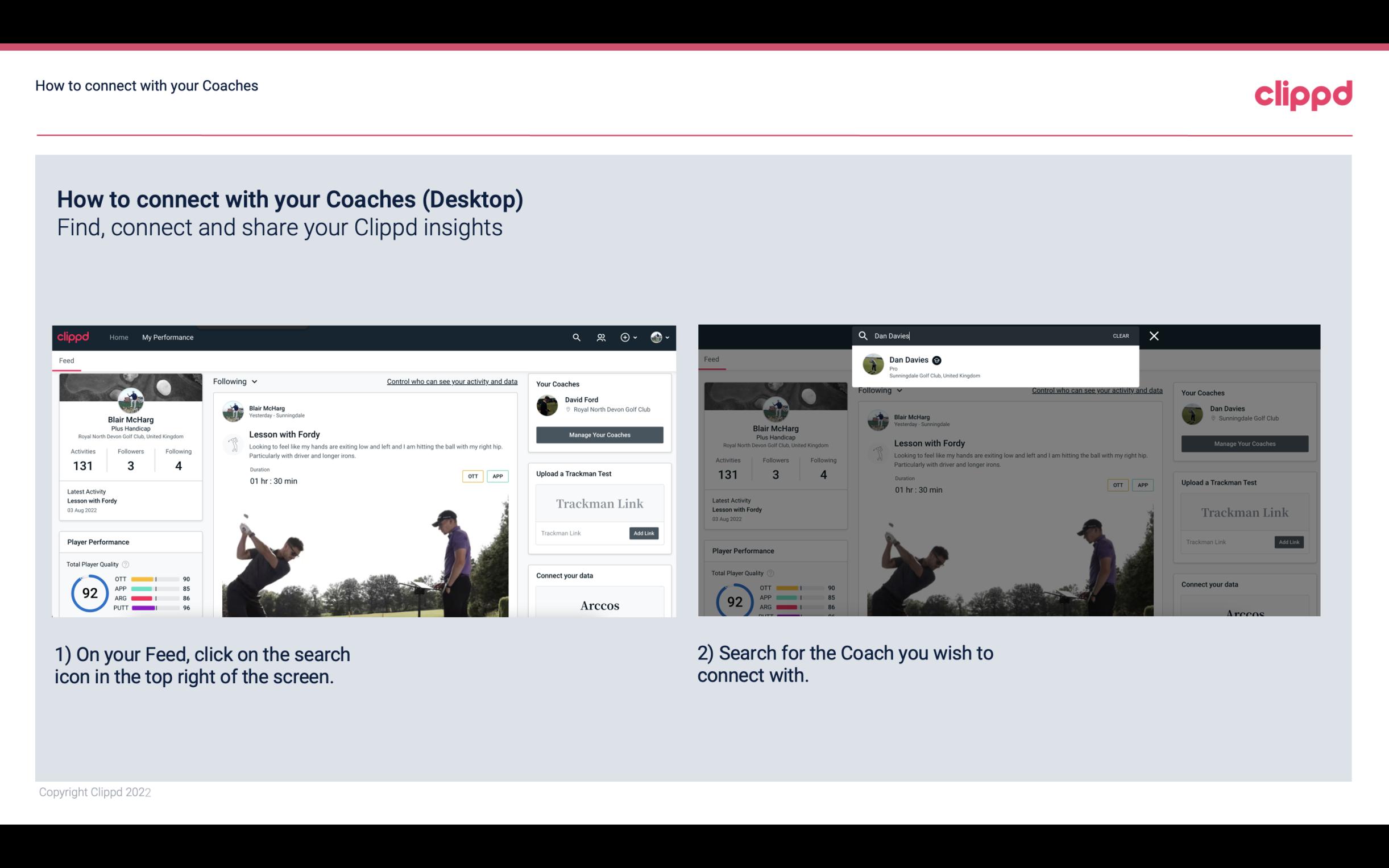Click Add Link button for Trackman

point(644,532)
